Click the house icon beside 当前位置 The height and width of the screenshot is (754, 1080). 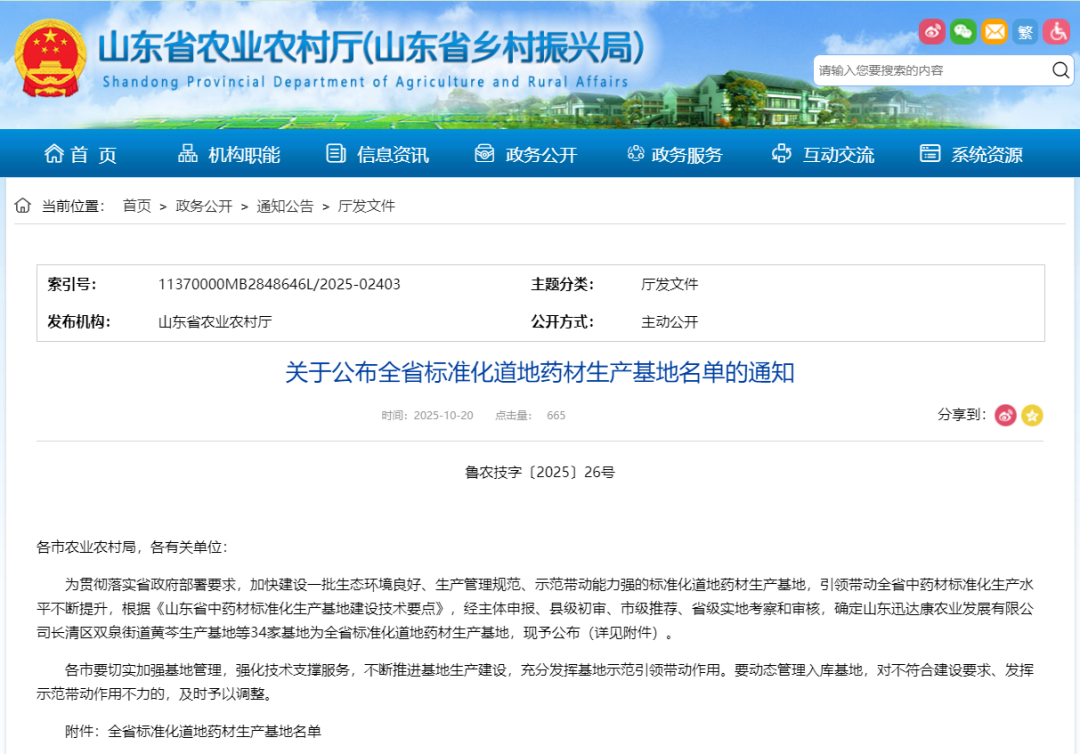pos(22,206)
